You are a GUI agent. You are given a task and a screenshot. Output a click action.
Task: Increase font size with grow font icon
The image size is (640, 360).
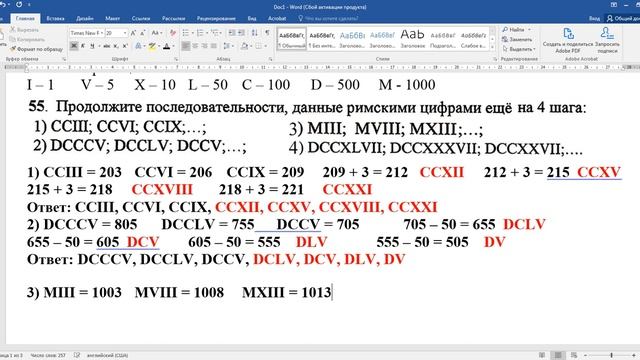click(133, 33)
